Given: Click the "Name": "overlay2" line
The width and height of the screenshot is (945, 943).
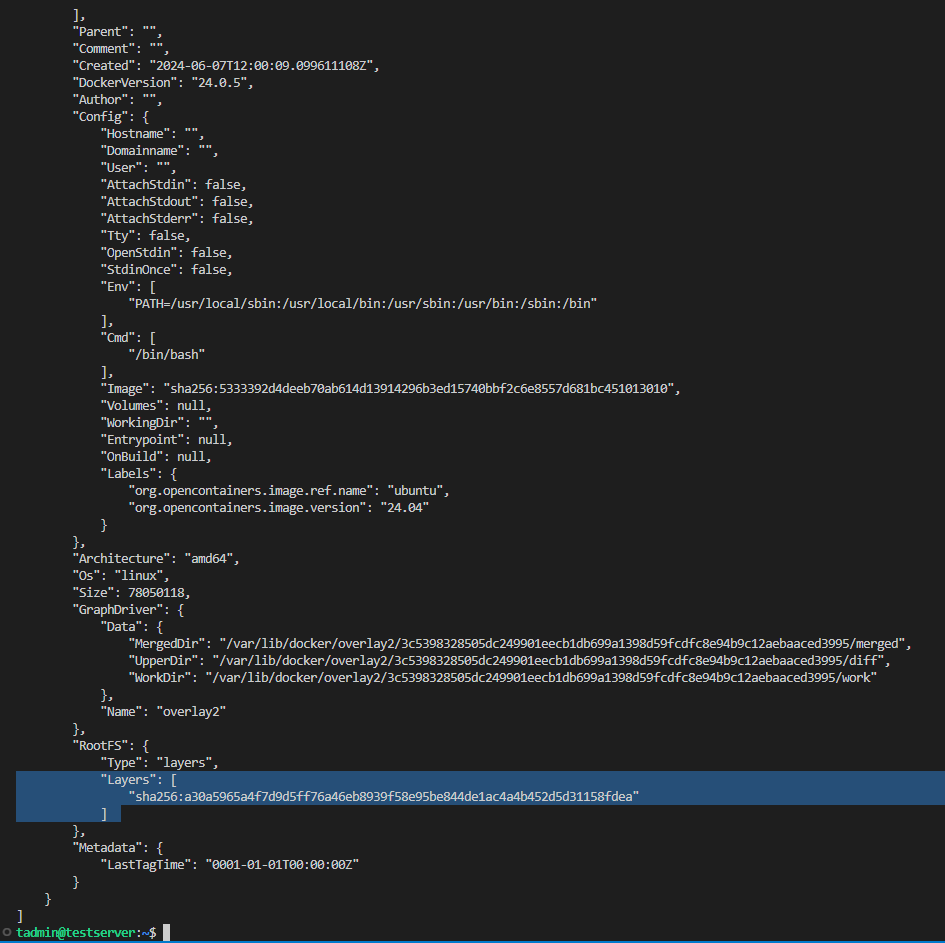Looking at the screenshot, I should point(163,712).
